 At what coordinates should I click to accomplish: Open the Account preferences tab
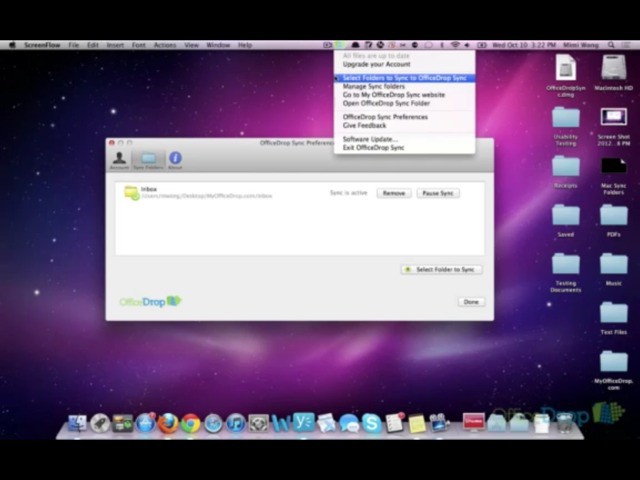119,160
